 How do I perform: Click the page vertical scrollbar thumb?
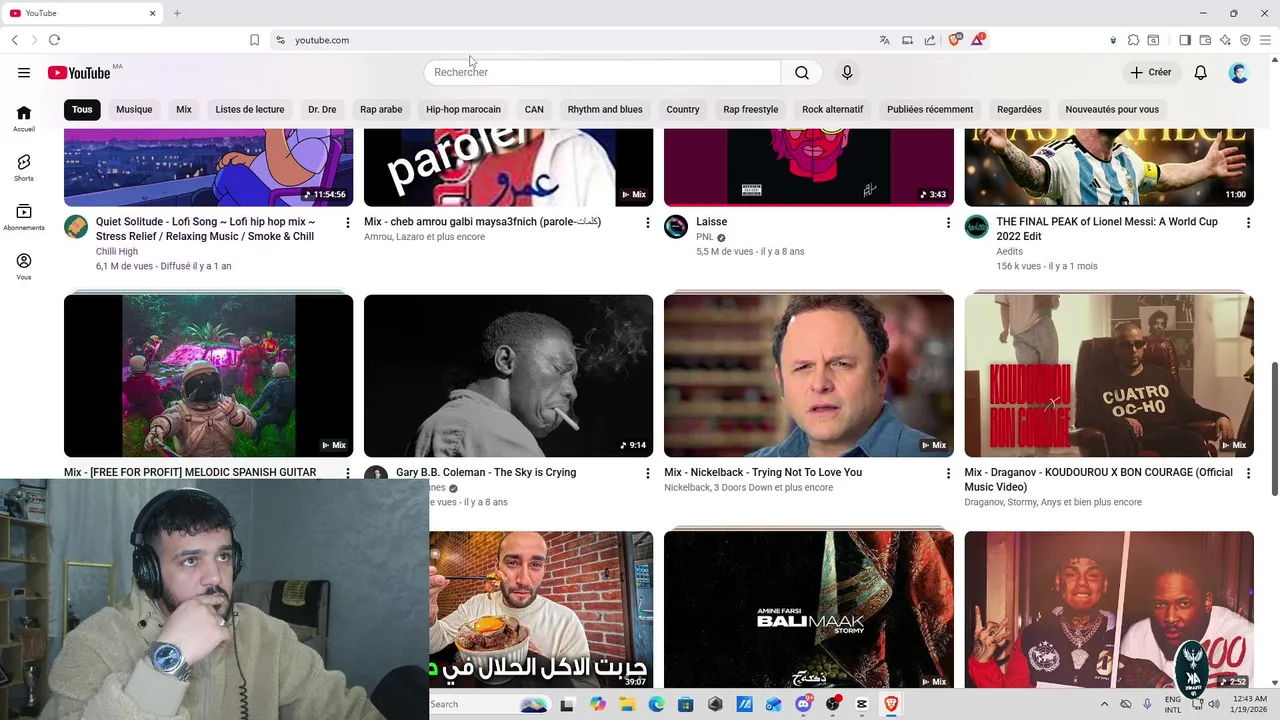click(1274, 427)
